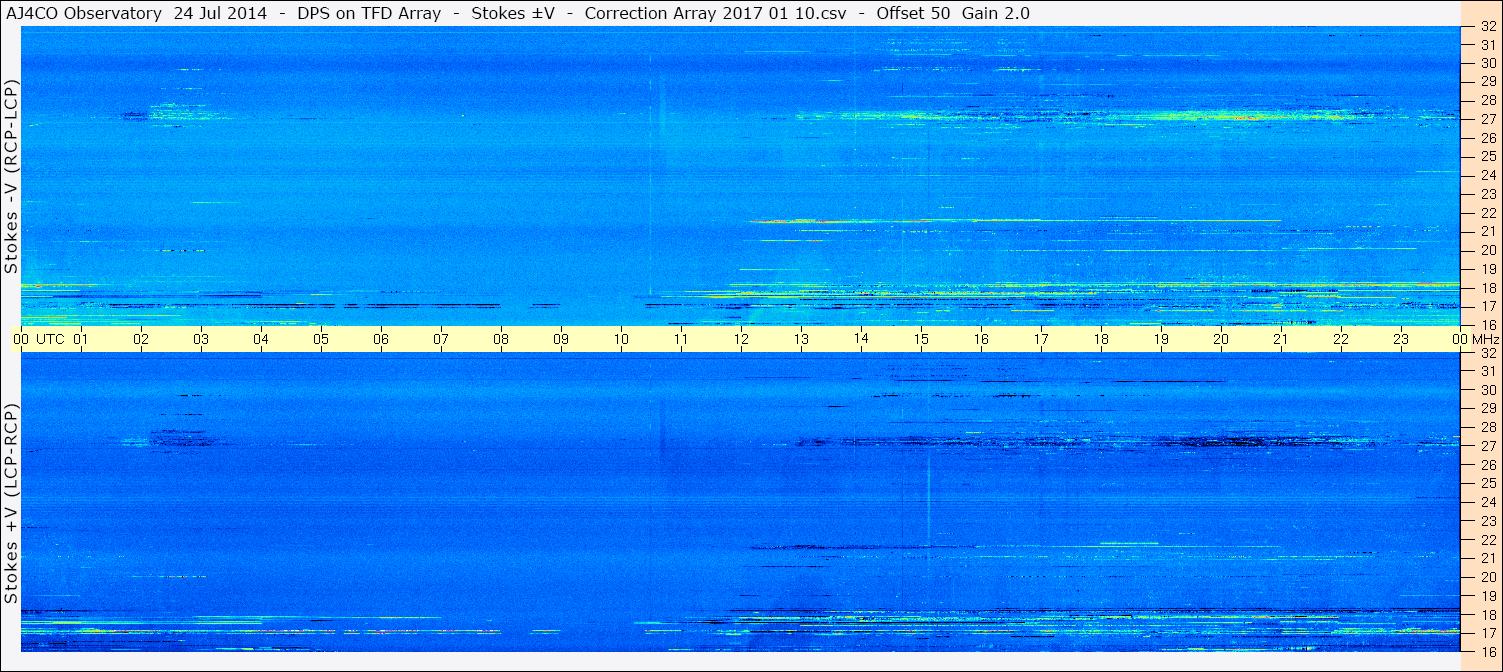Click the 27 MHz tick in Stokes +V panel
Screen dimensions: 1503x672
(1487, 446)
